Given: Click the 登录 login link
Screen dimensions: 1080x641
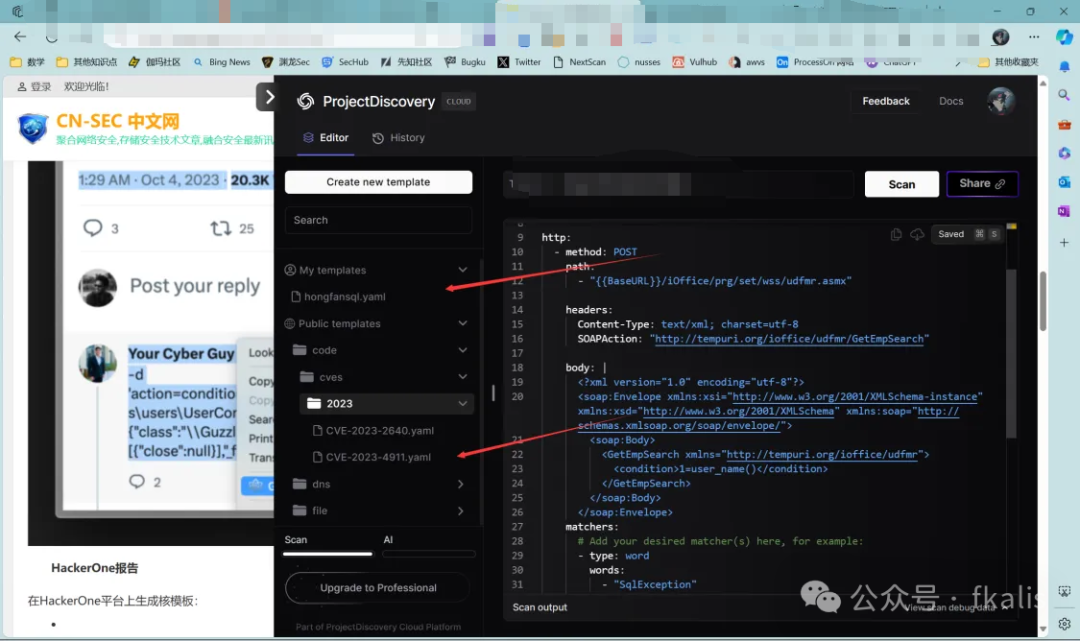Looking at the screenshot, I should tap(35, 87).
